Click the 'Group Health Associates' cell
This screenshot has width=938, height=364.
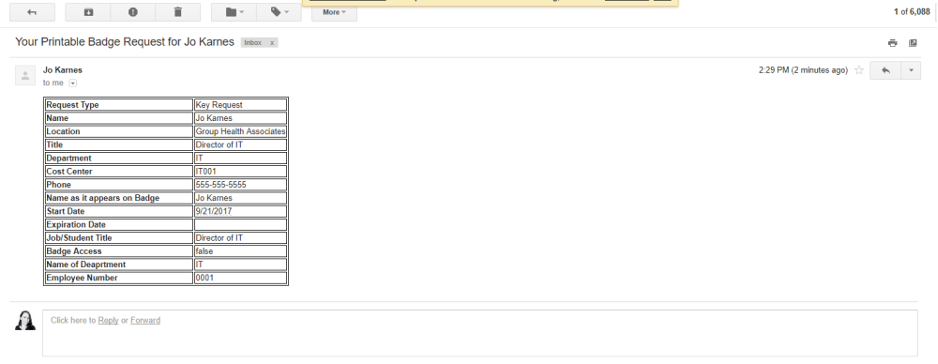[x=240, y=131]
